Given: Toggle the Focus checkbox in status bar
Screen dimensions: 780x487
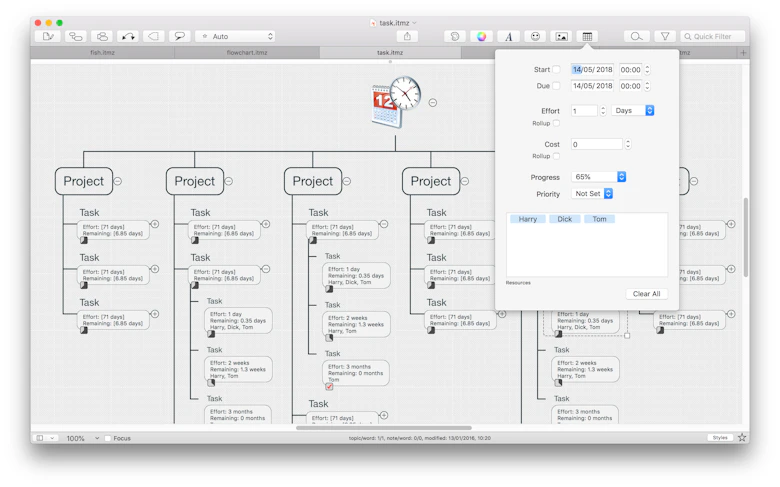Looking at the screenshot, I should [108, 438].
